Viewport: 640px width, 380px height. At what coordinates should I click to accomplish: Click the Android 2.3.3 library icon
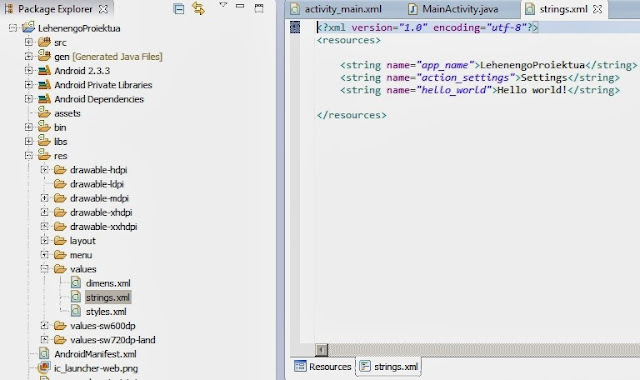point(44,71)
